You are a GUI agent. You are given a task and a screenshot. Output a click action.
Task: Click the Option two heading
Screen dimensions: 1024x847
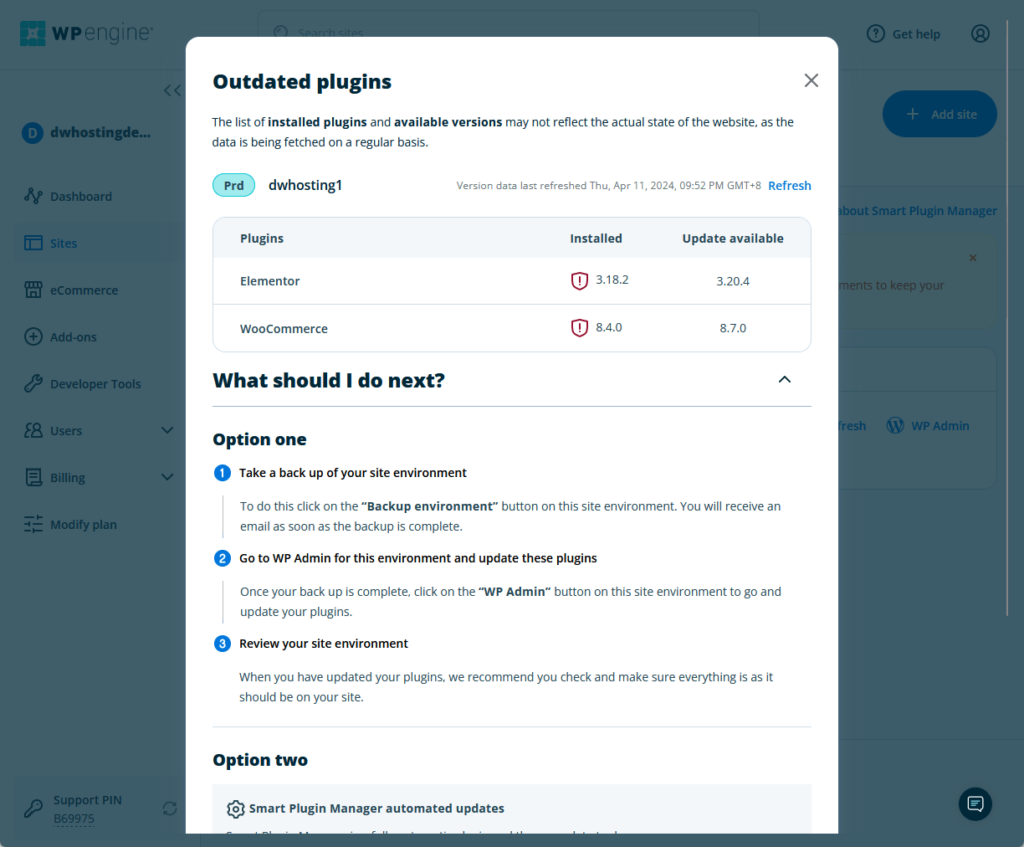pos(260,760)
